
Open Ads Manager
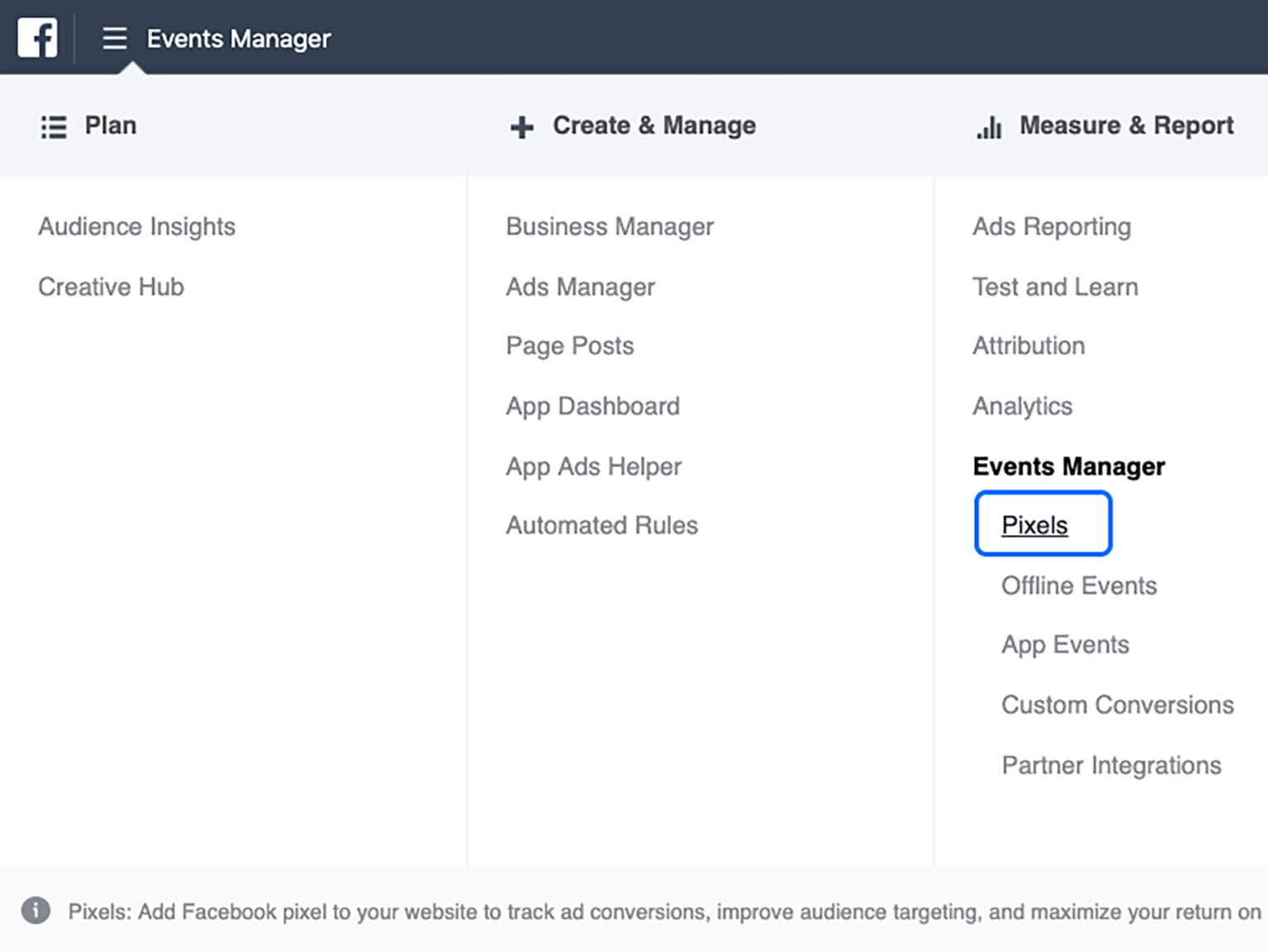pos(580,287)
